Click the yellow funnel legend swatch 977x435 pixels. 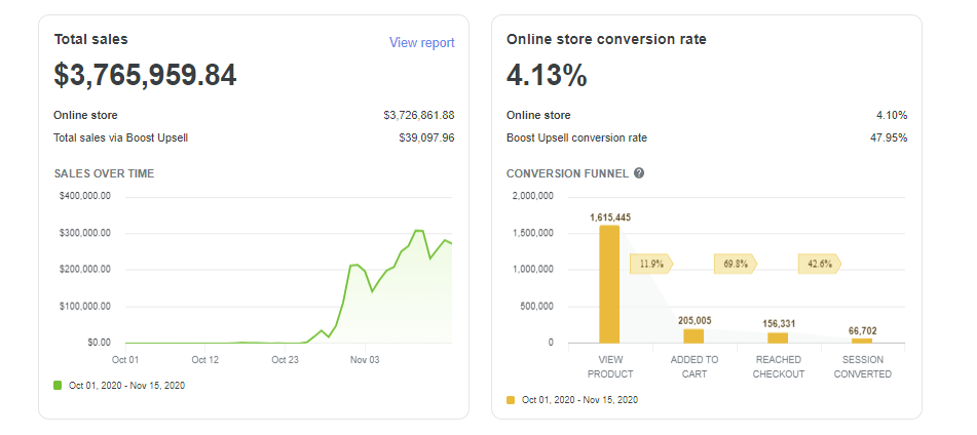[511, 399]
